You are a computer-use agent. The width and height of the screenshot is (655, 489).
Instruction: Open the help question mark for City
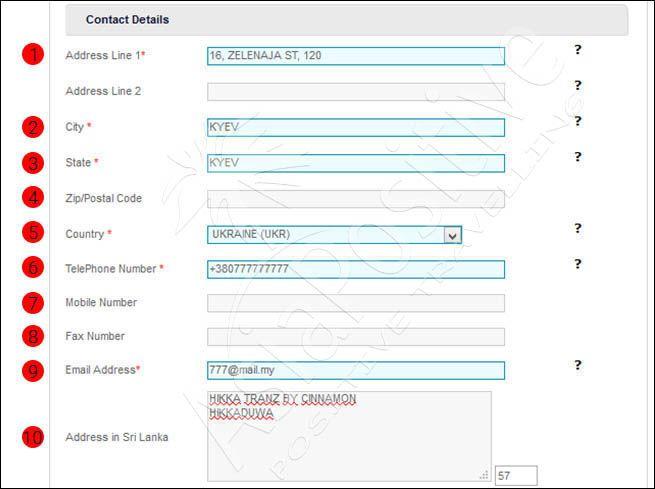(577, 121)
